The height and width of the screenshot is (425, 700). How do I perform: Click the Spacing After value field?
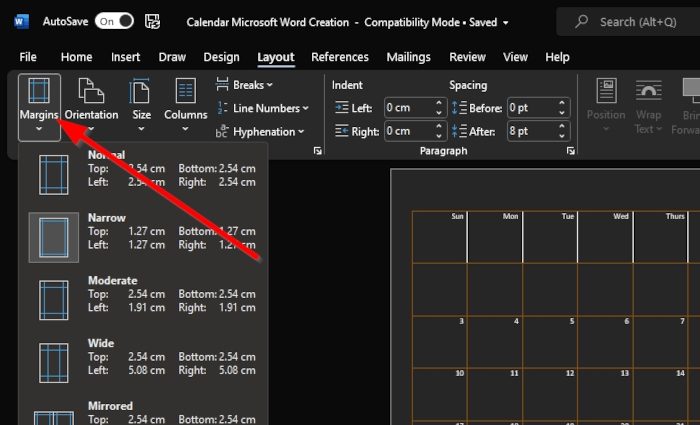coord(531,131)
